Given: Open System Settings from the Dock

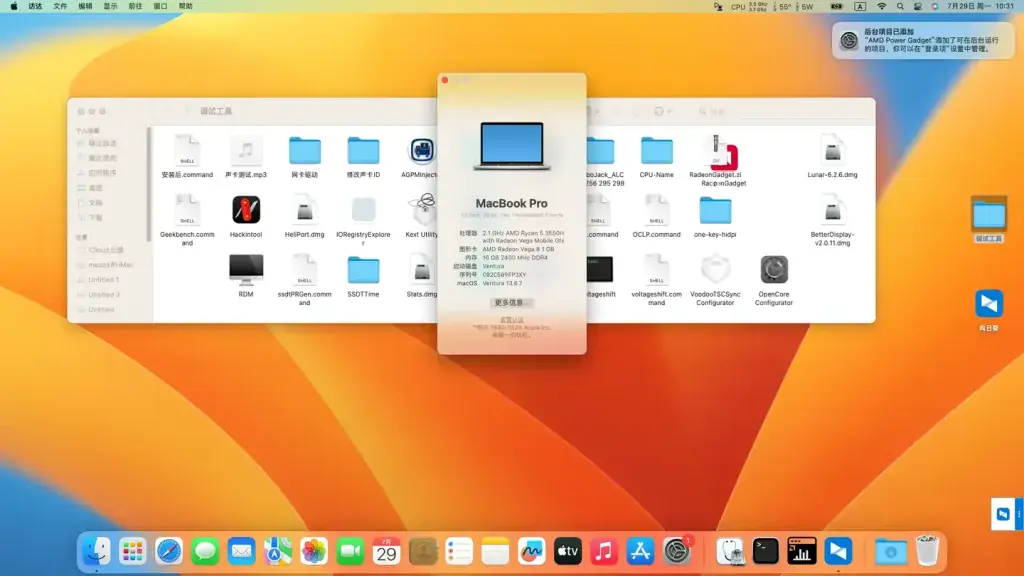Looking at the screenshot, I should 677,552.
